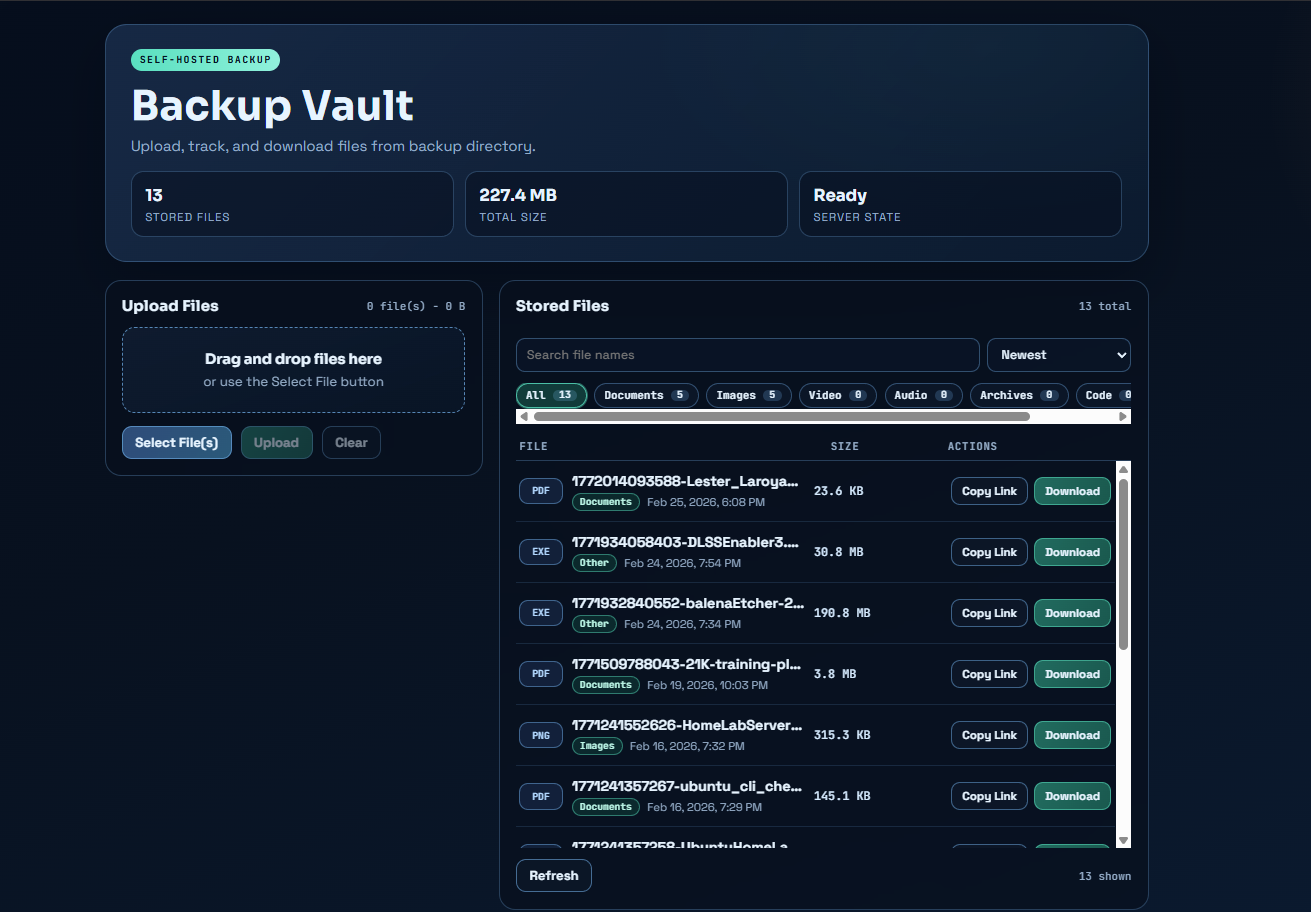This screenshot has height=912, width=1311.
Task: Copy Link for the Lester_Laroya PDF
Action: point(988,490)
